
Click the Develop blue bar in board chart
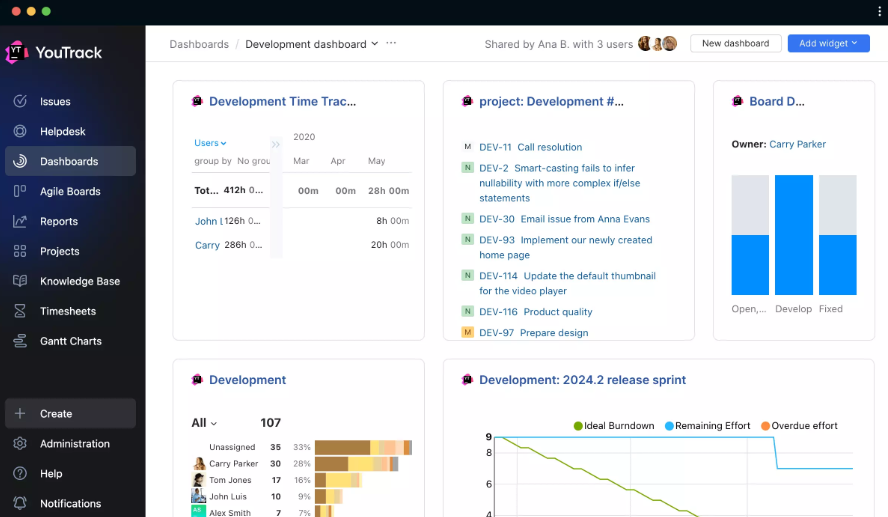(794, 235)
